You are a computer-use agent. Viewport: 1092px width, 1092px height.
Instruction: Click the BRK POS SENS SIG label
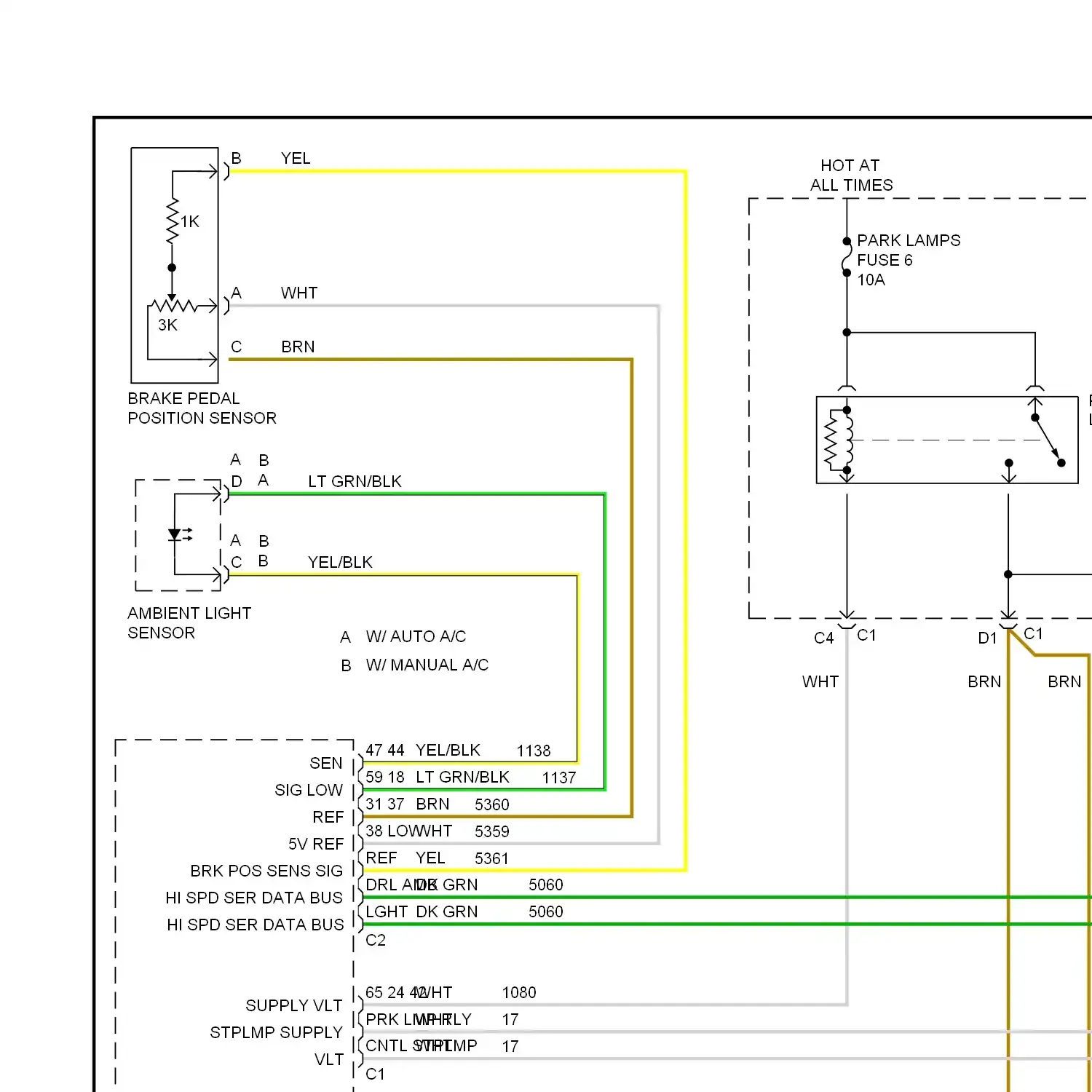(266, 871)
